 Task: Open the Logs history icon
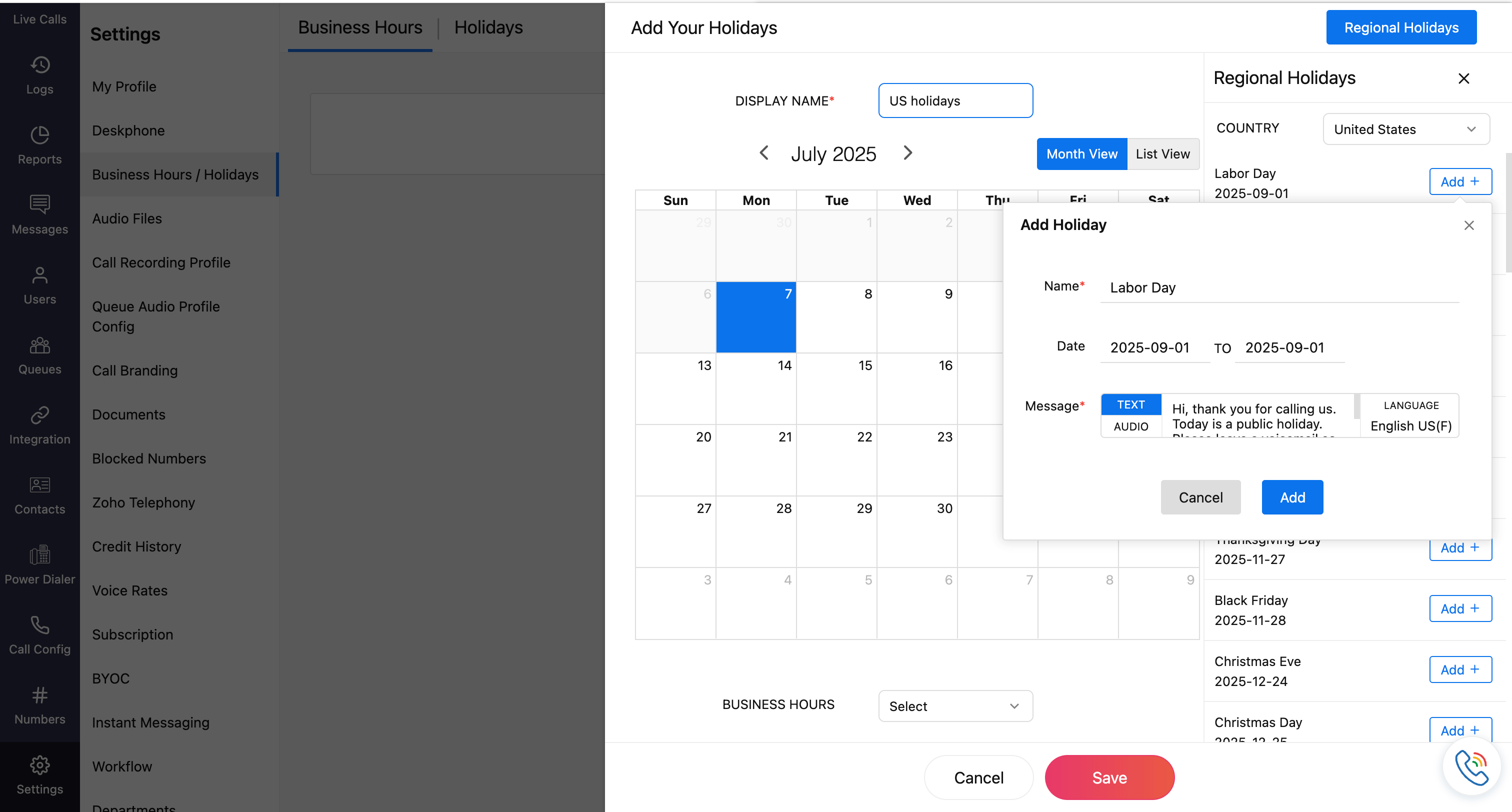point(39,65)
